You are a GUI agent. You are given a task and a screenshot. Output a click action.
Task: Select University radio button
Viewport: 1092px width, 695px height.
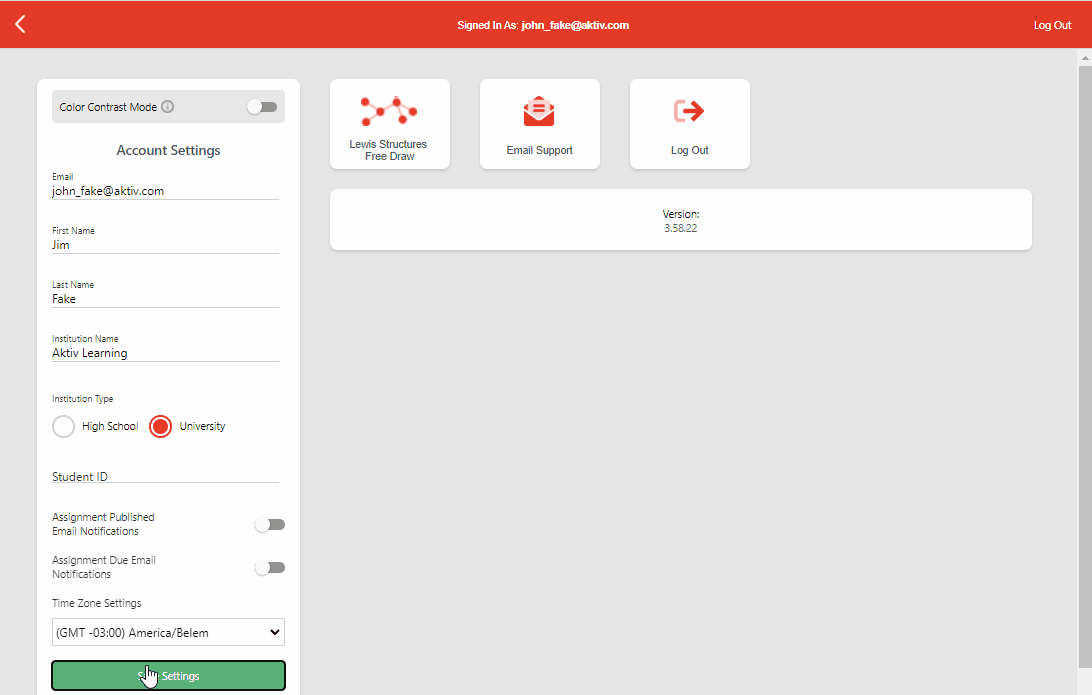160,427
